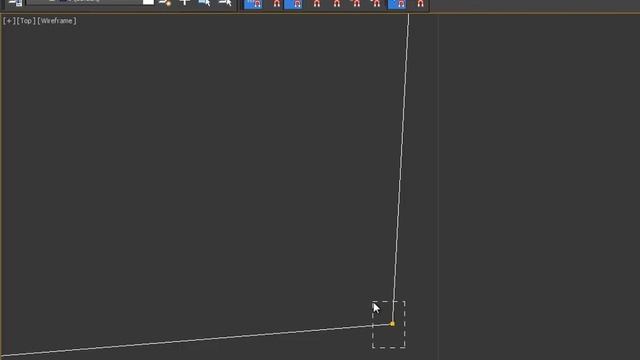Open the [Top] viewport view menu
The height and width of the screenshot is (360, 640).
pyautogui.click(x=26, y=21)
